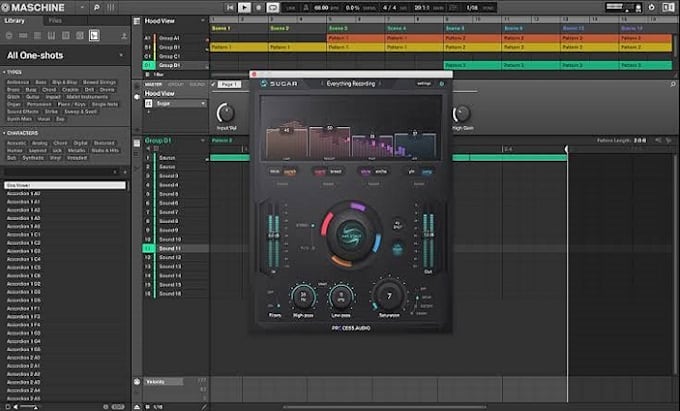
Task: Select the Mallet Instruments type tag
Action: coord(87,97)
